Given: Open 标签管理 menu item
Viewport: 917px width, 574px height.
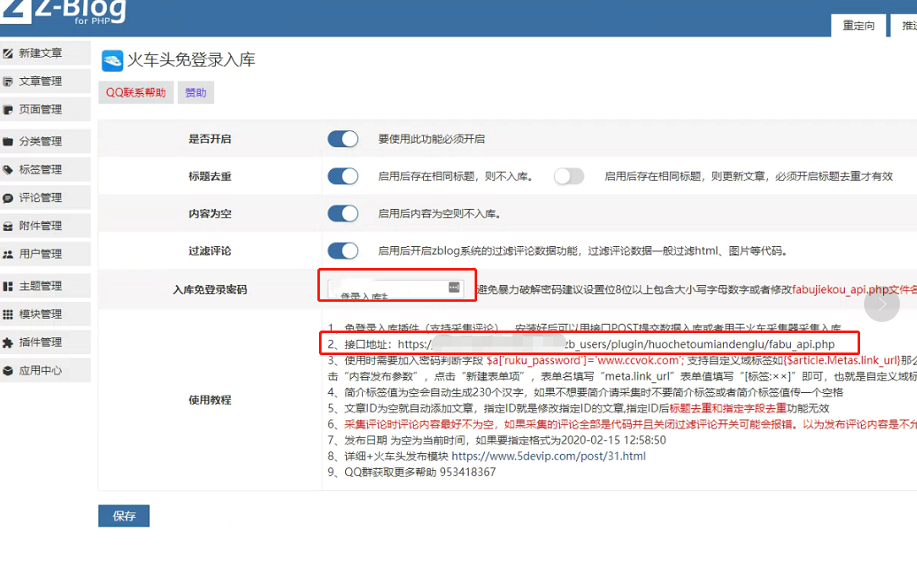Looking at the screenshot, I should coord(45,170).
